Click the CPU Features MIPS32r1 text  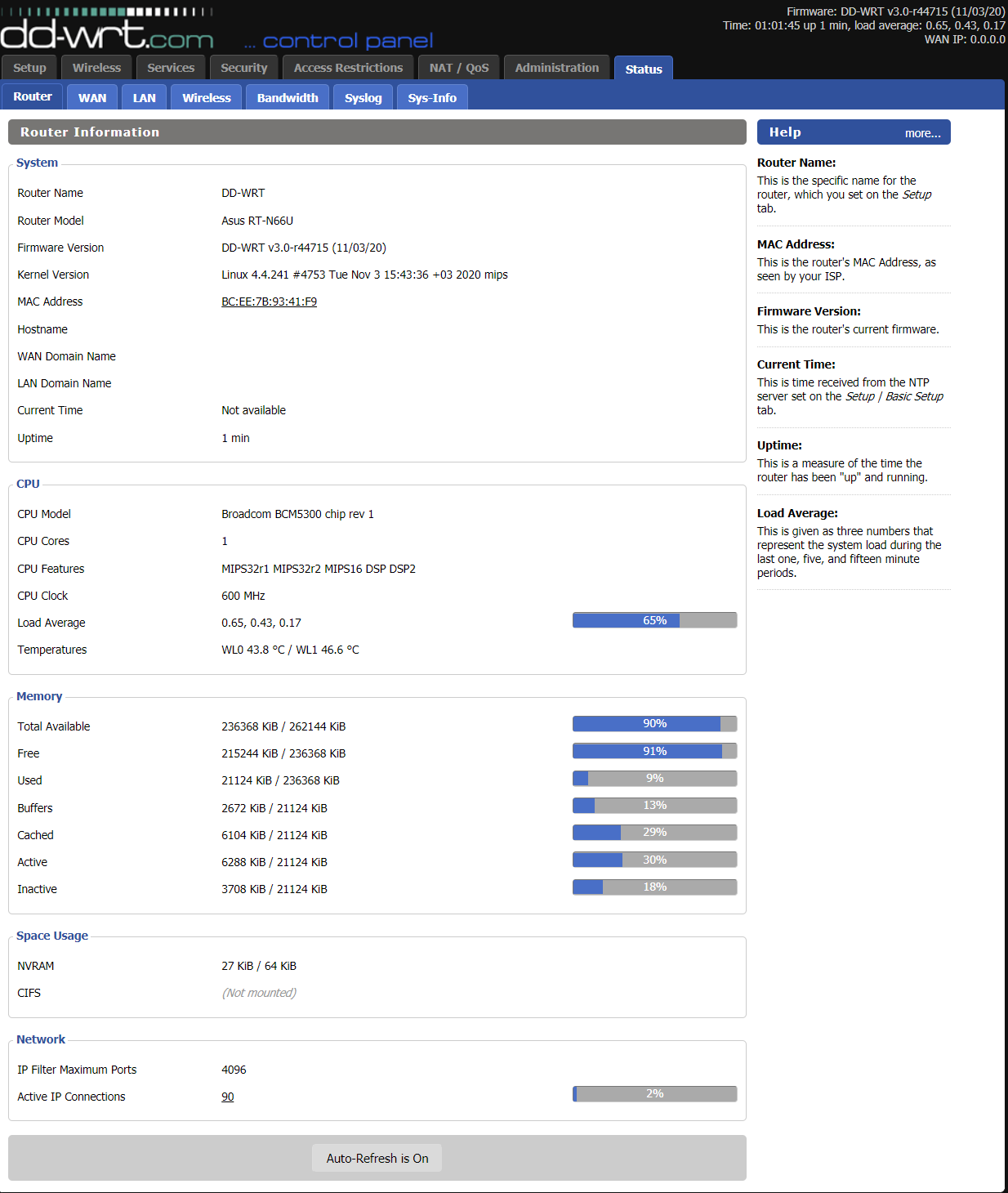[319, 569]
